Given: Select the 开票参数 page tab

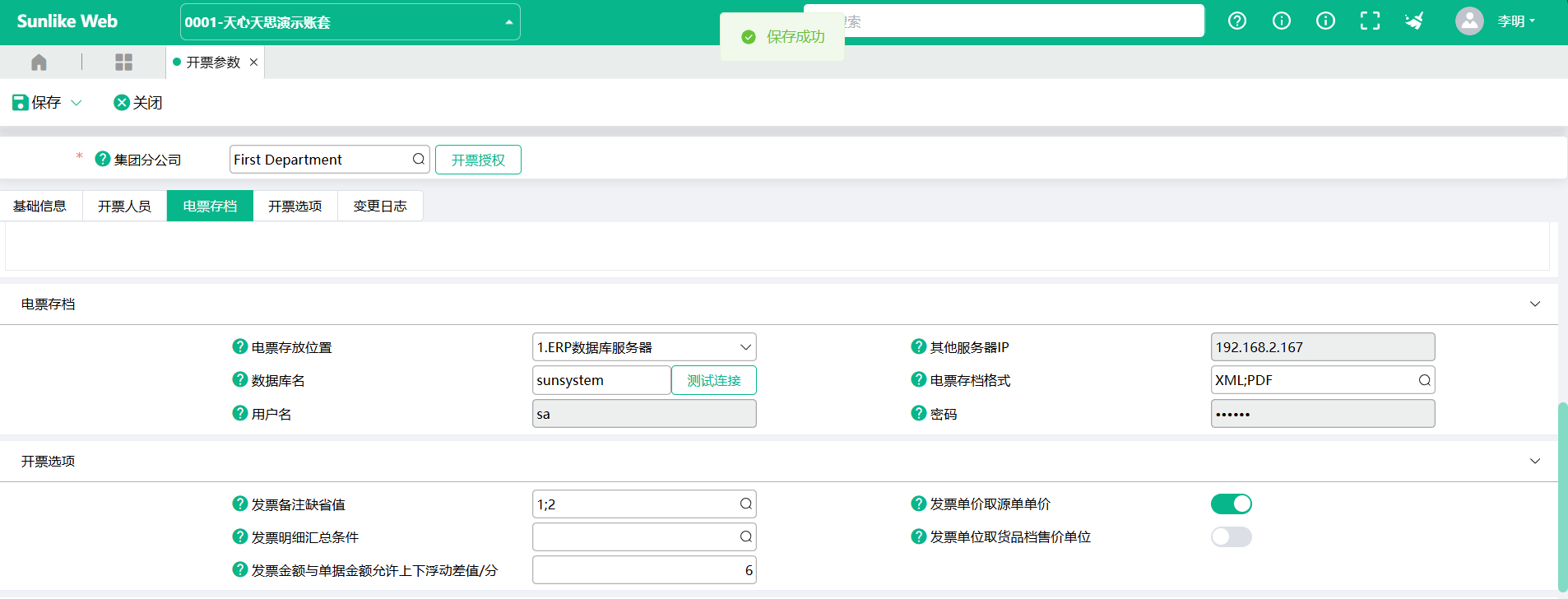Looking at the screenshot, I should point(213,63).
